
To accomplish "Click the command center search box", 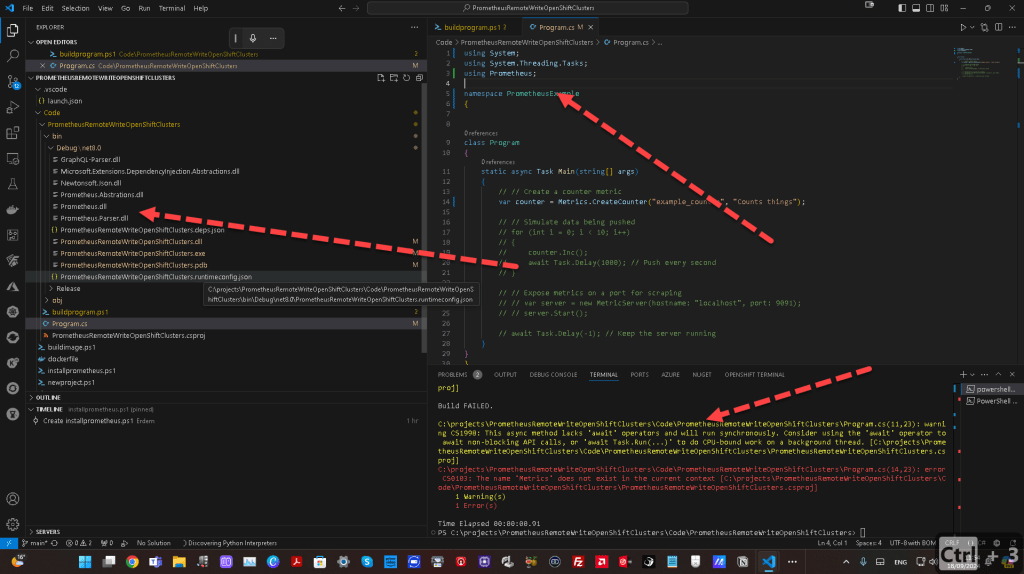I will tap(528, 8).
